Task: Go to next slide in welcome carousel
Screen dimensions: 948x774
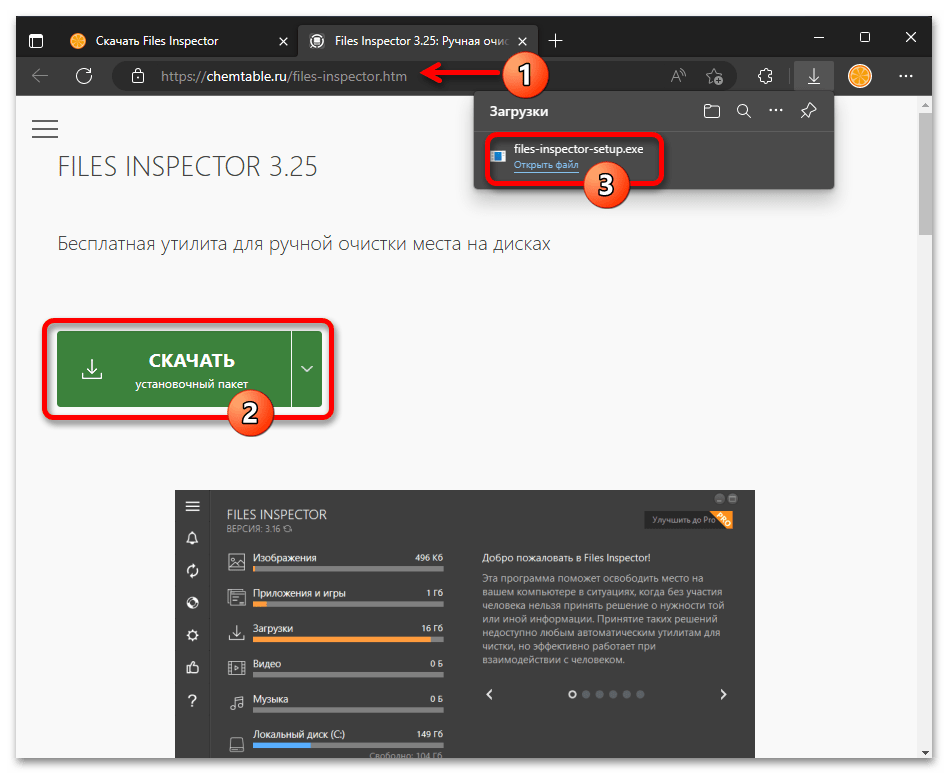Action: [x=723, y=694]
